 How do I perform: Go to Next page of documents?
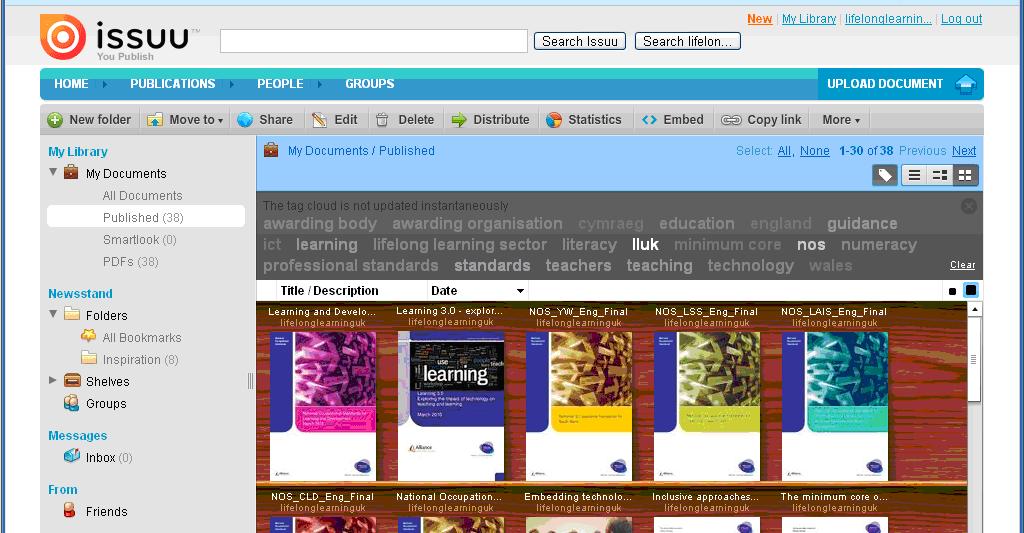[x=964, y=151]
